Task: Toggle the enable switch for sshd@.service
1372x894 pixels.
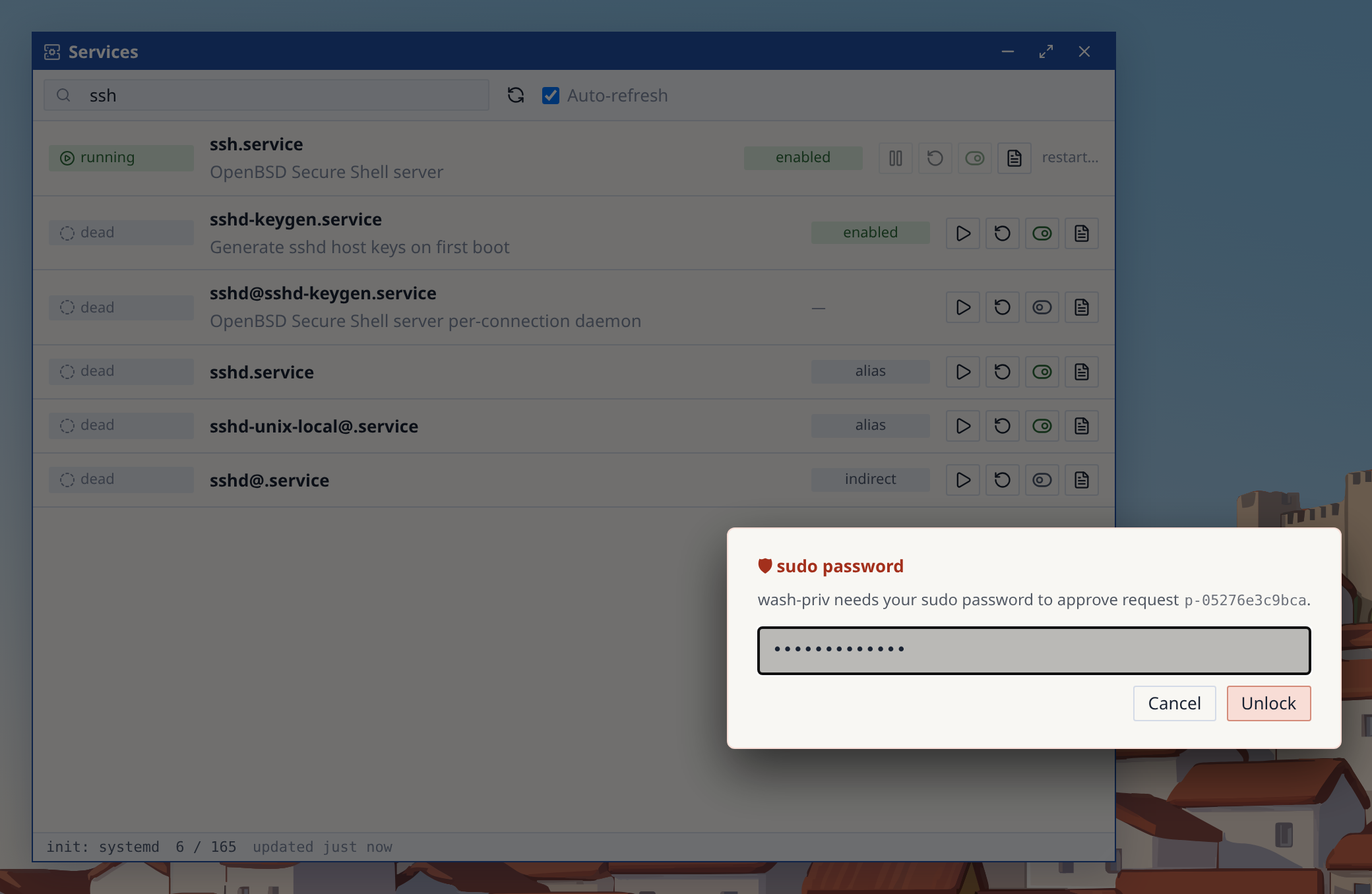Action: click(x=1042, y=480)
